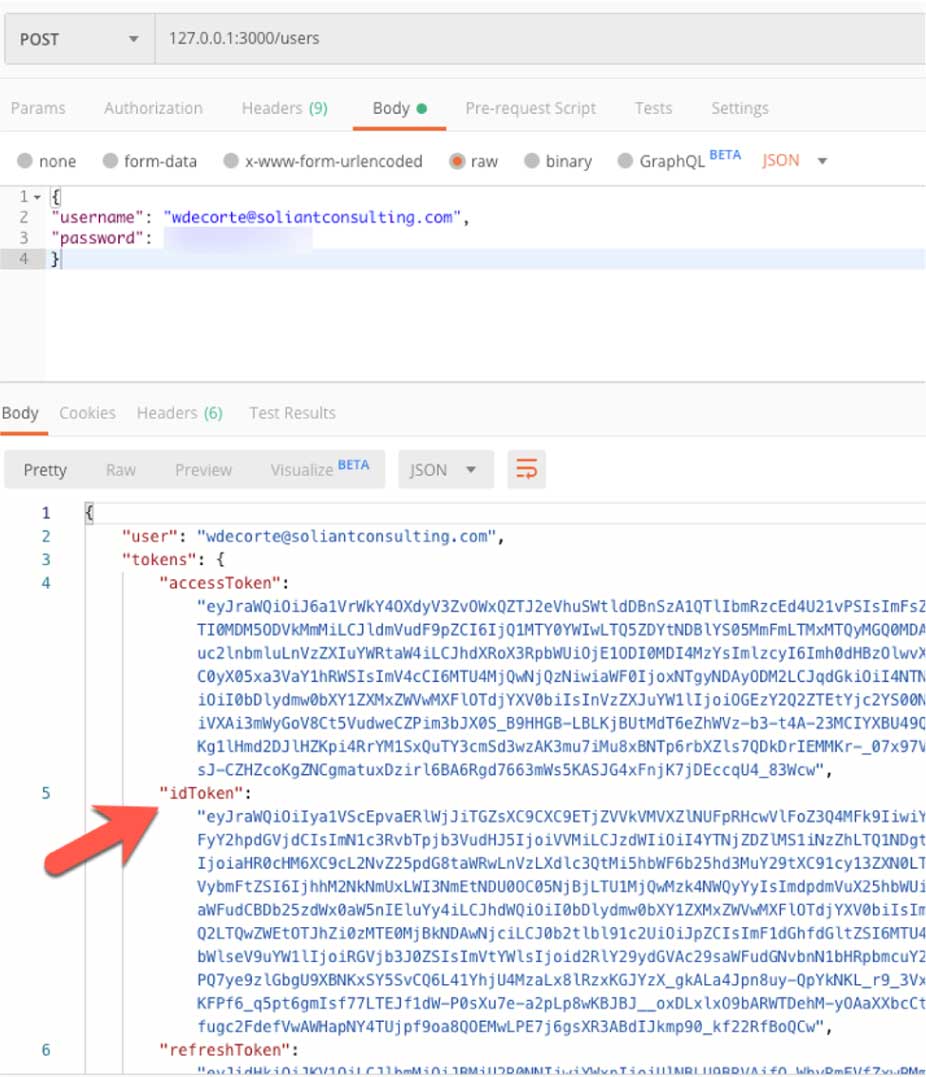Click the "user" key in the response

(x=150, y=536)
